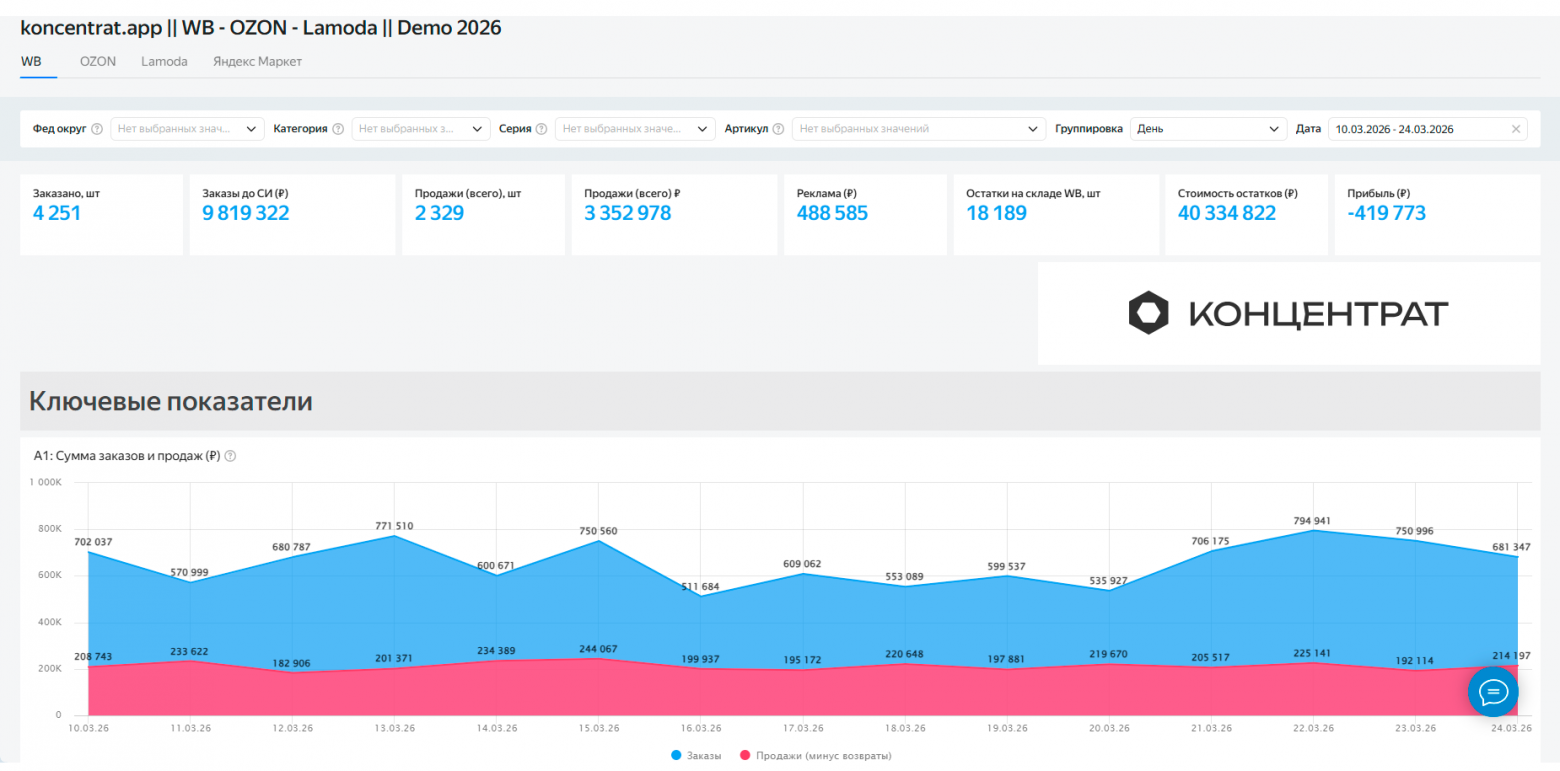The image size is (1560, 771).
Task: Click the date range input field
Action: tap(1415, 129)
